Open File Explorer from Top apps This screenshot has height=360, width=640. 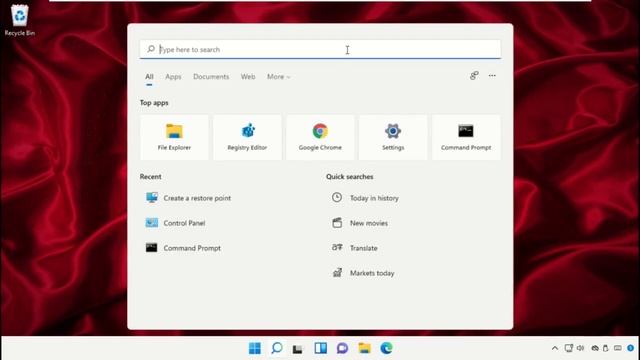(x=174, y=137)
